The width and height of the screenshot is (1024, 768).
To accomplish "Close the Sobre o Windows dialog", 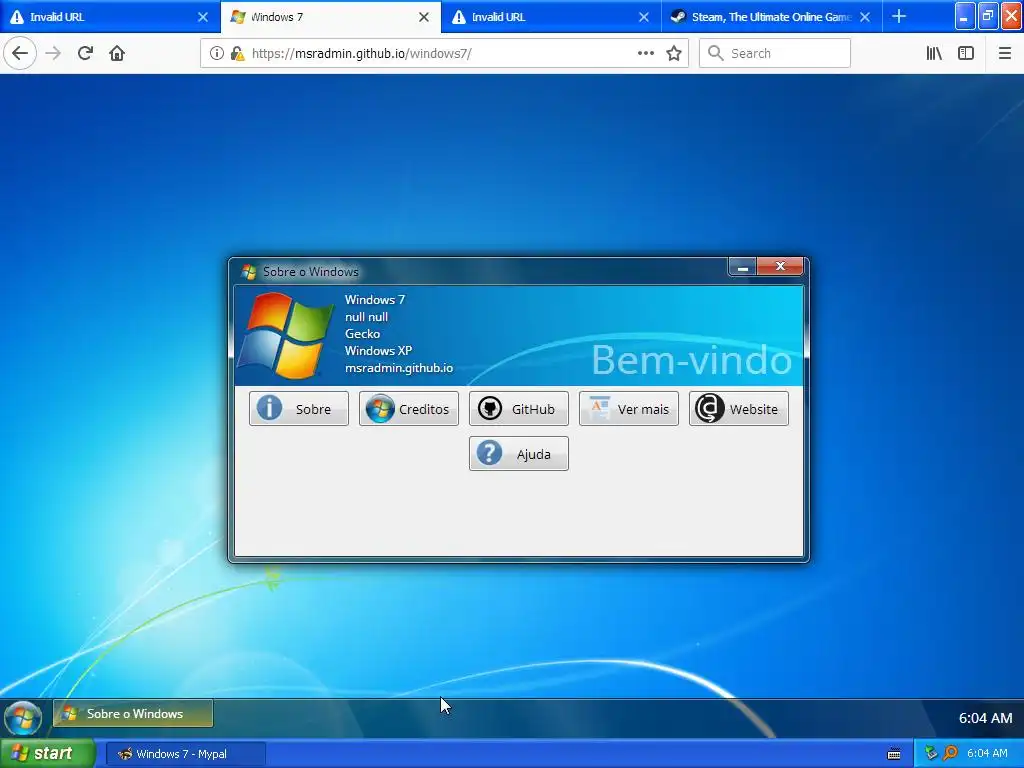I will [780, 266].
